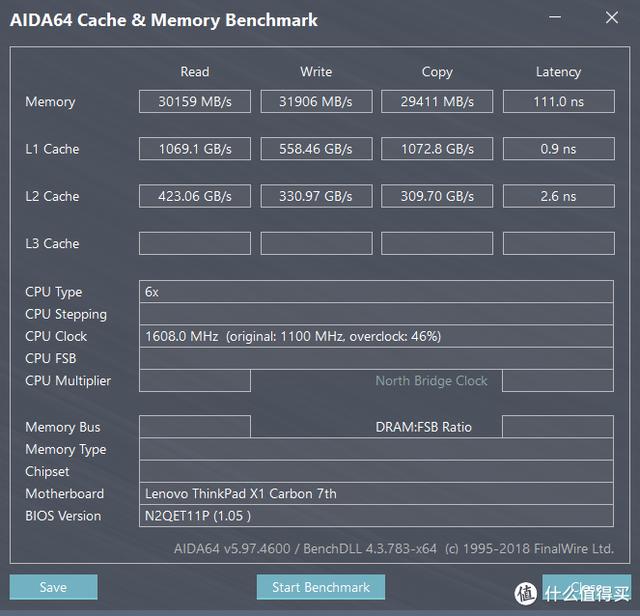Screen dimensions: 640x616
Task: Click the empty Memory Bus field
Action: 195,427
